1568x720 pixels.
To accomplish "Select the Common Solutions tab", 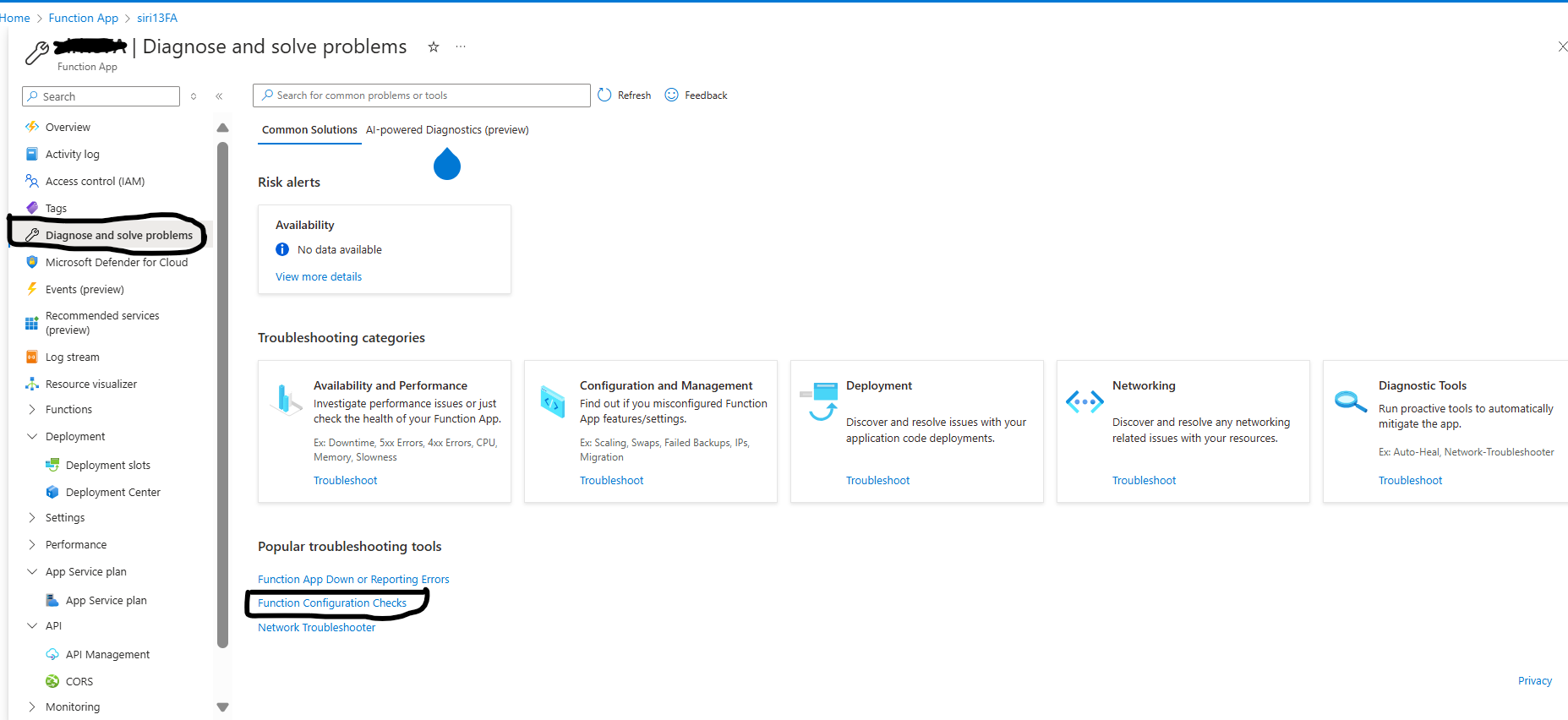I will click(309, 129).
